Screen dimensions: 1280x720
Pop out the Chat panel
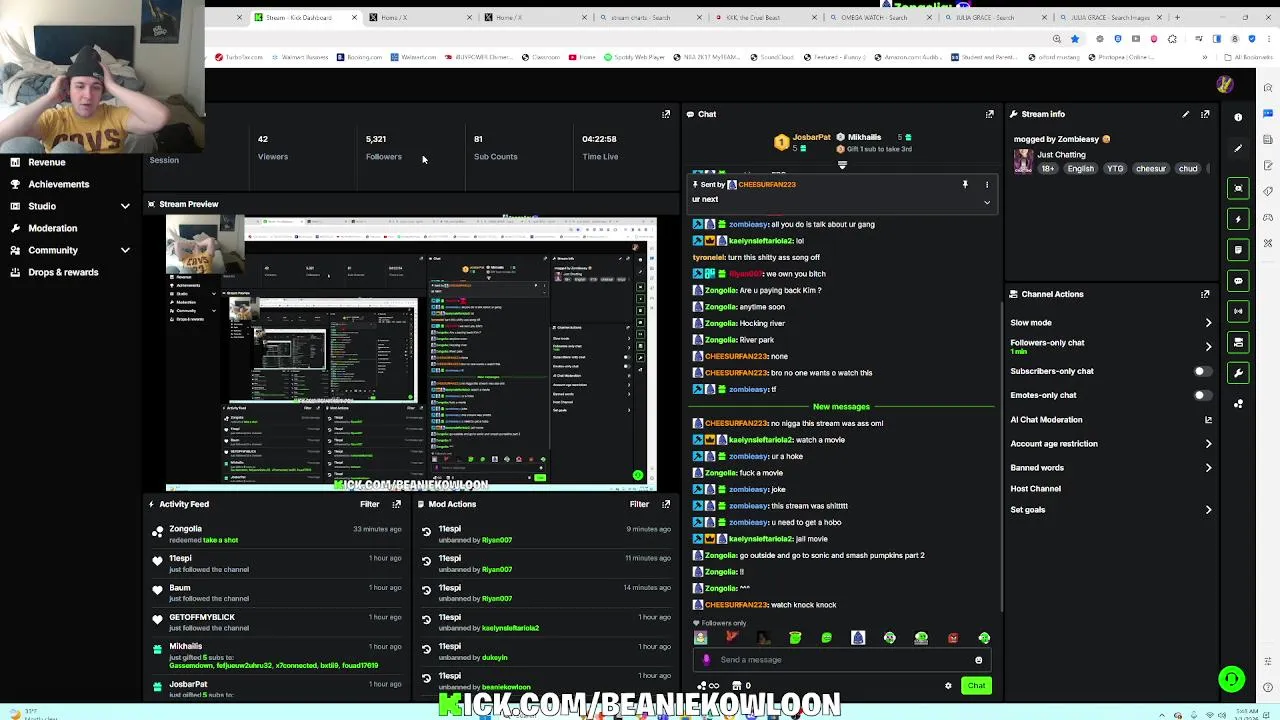990,114
